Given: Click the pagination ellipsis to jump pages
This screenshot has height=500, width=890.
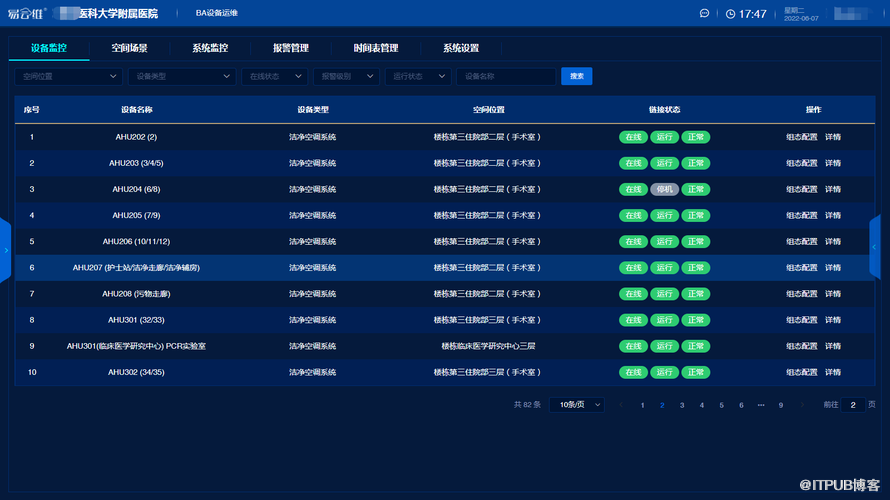Looking at the screenshot, I should pyautogui.click(x=761, y=405).
